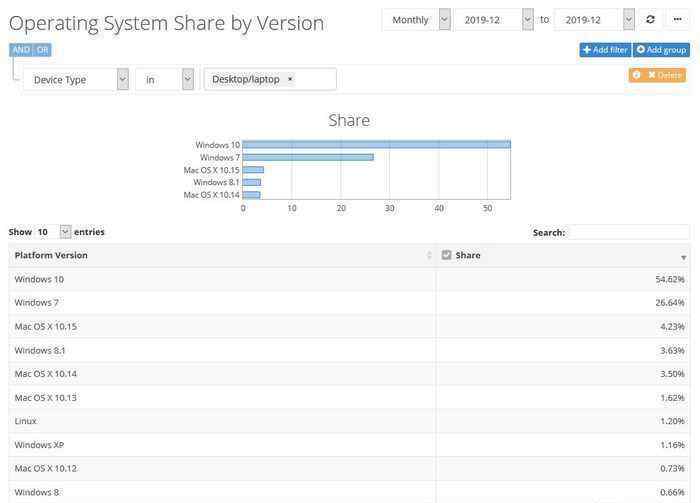This screenshot has height=503, width=700.
Task: Open the more options ellipsis menu
Action: (677, 20)
